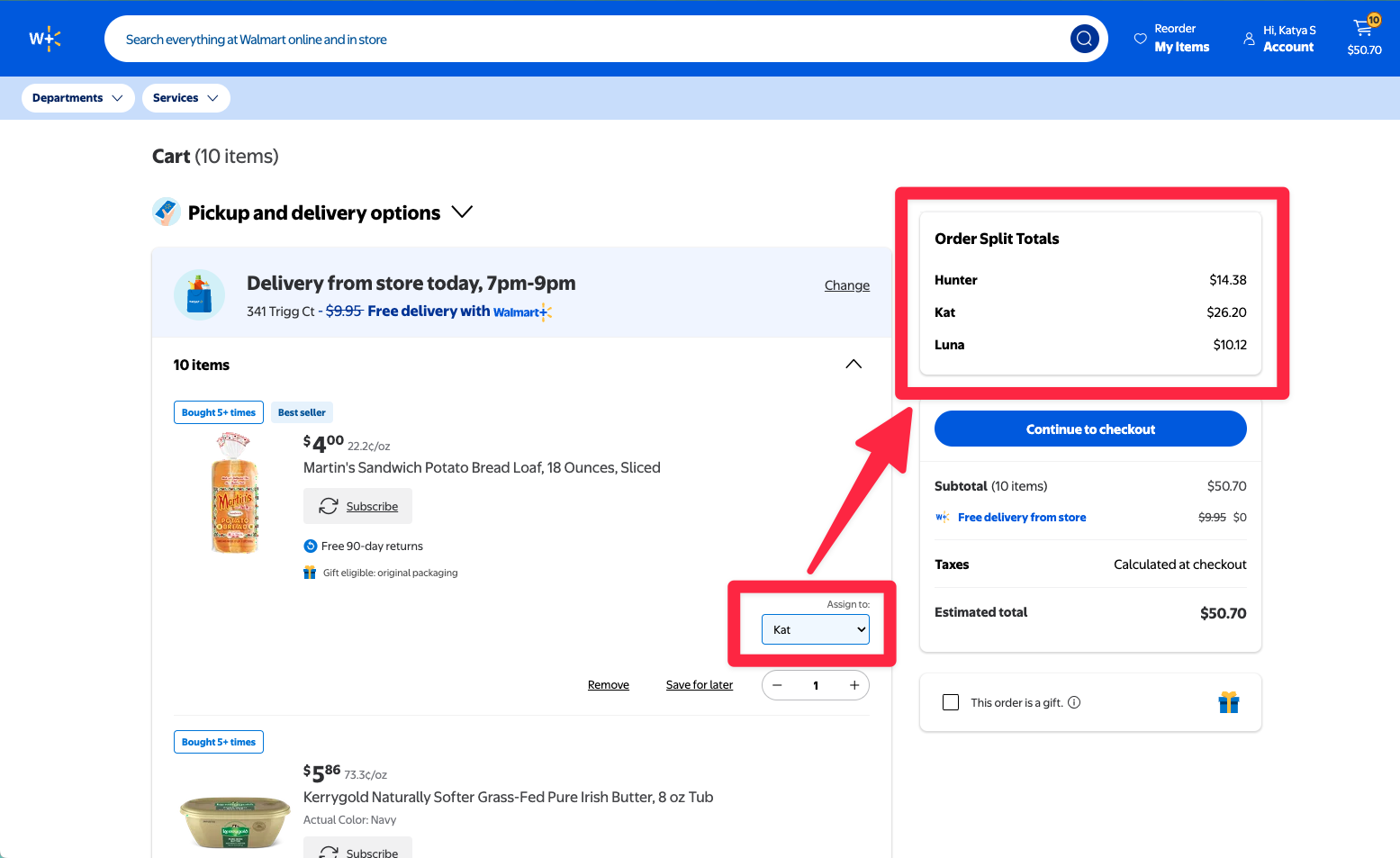Click the Subscribe refresh icon for potato bread
The width and height of the screenshot is (1400, 858).
[x=329, y=506]
